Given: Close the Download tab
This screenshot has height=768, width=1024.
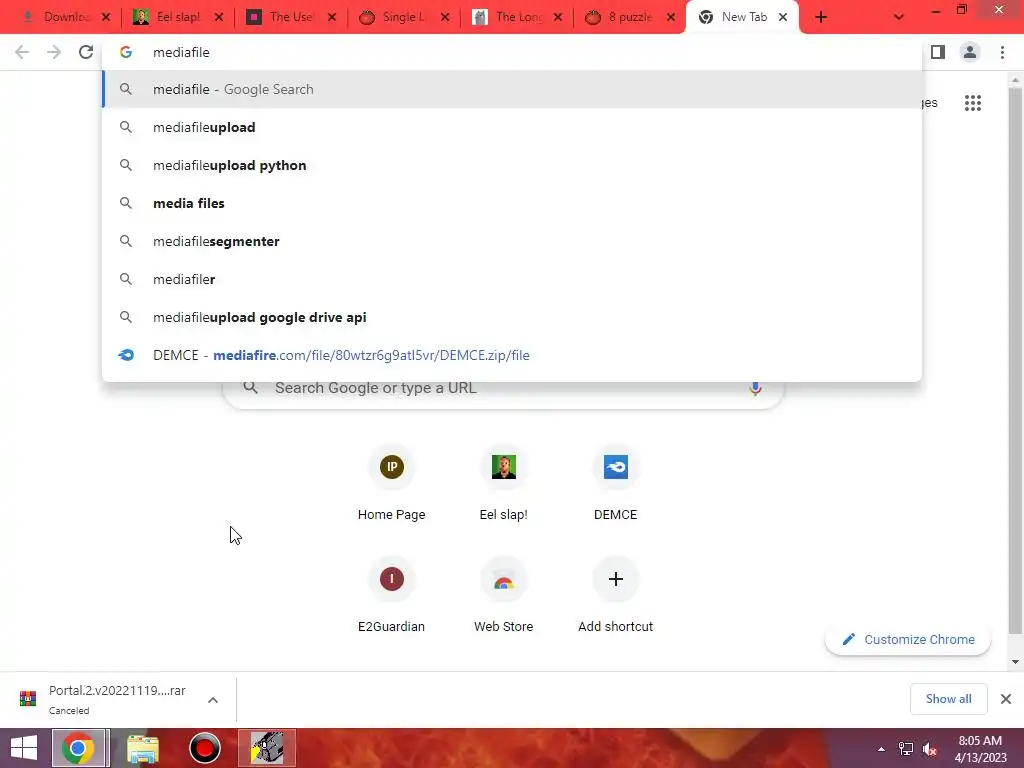Looking at the screenshot, I should tap(106, 17).
